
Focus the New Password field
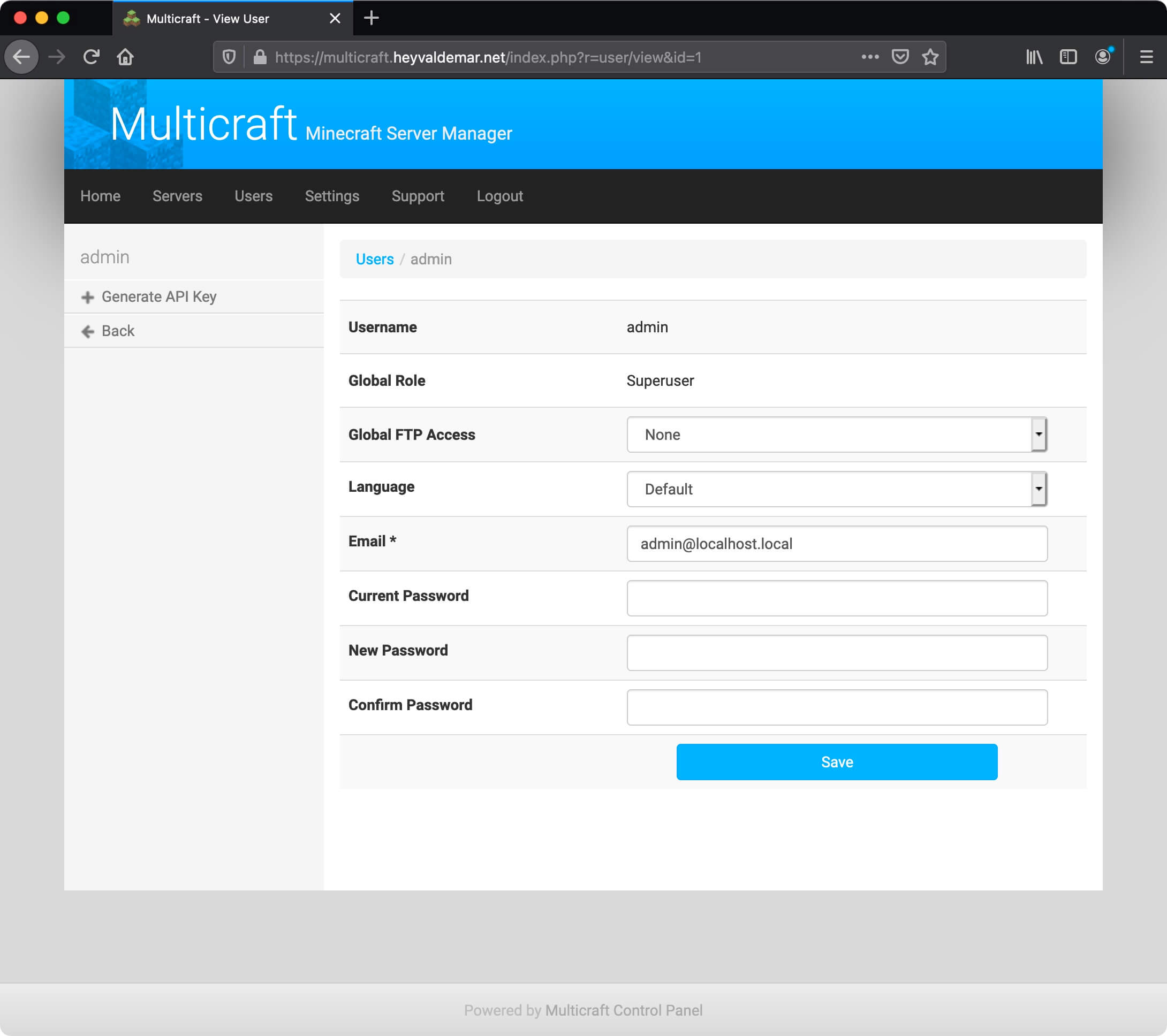[836, 653]
